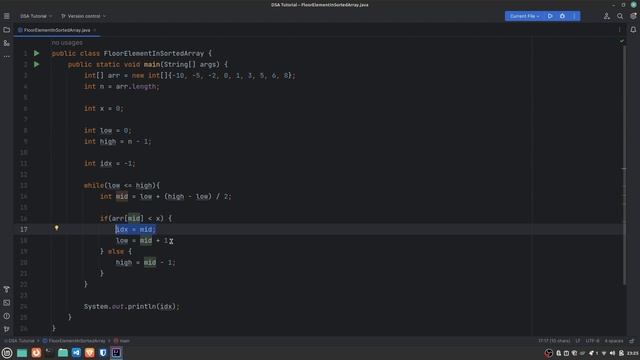The image size is (640, 360).
Task: Click the yellow lightbulb intention icon
Action: [56, 228]
